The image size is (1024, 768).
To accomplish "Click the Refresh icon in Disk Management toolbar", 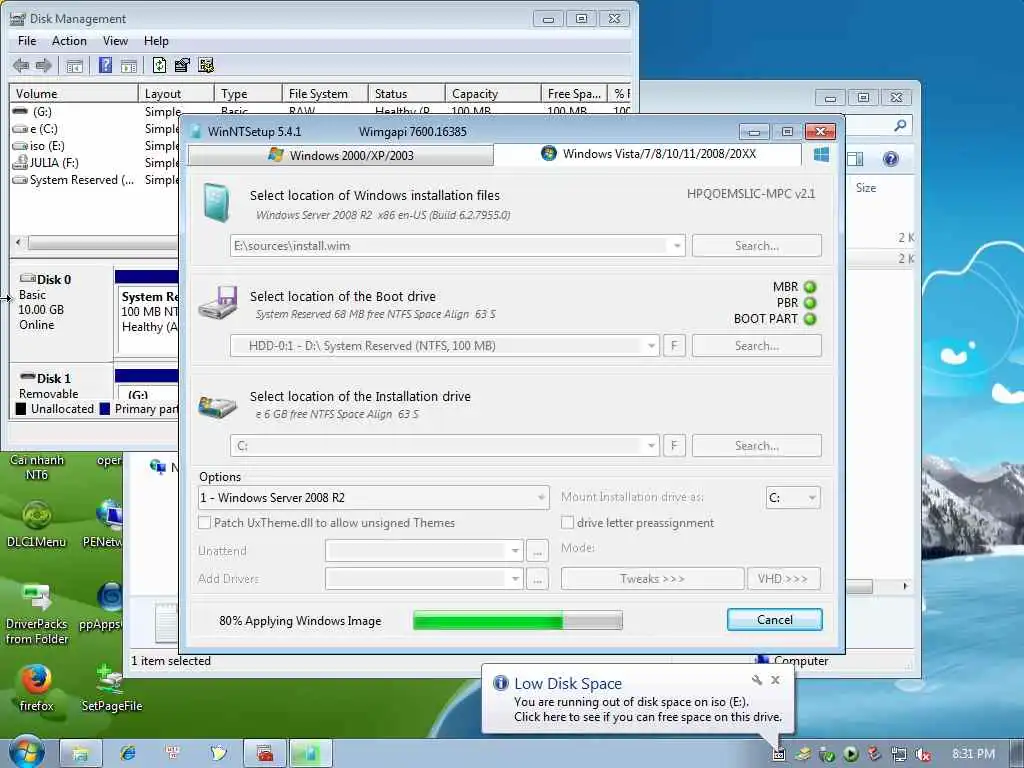I will 159,65.
